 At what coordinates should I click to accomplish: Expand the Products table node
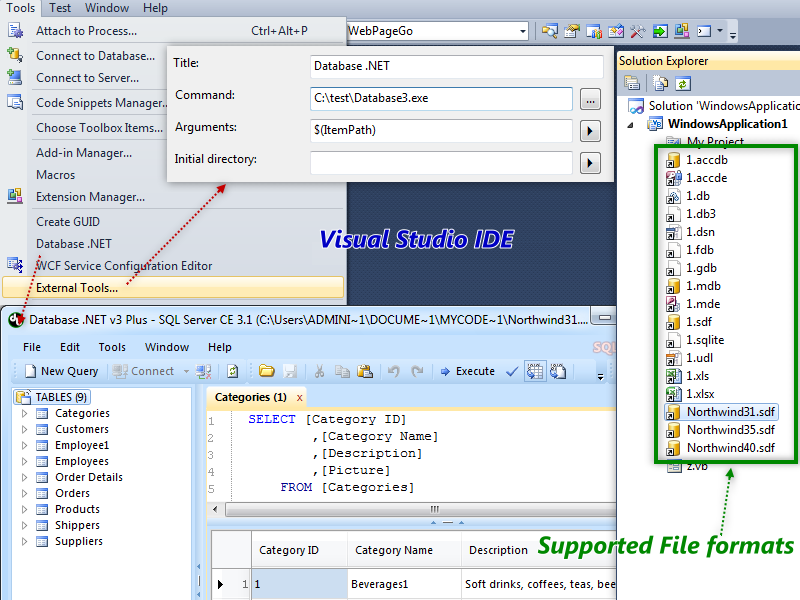pyautogui.click(x=24, y=509)
